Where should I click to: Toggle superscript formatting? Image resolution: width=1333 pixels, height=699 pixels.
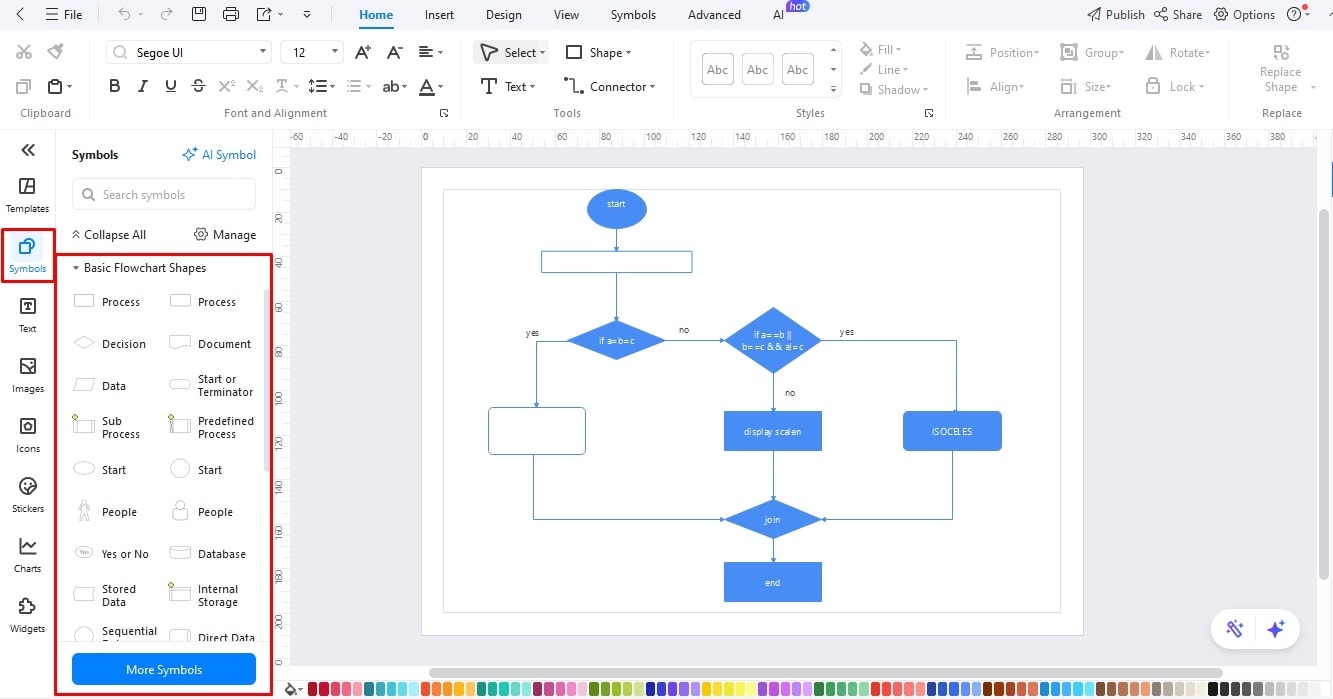[227, 87]
